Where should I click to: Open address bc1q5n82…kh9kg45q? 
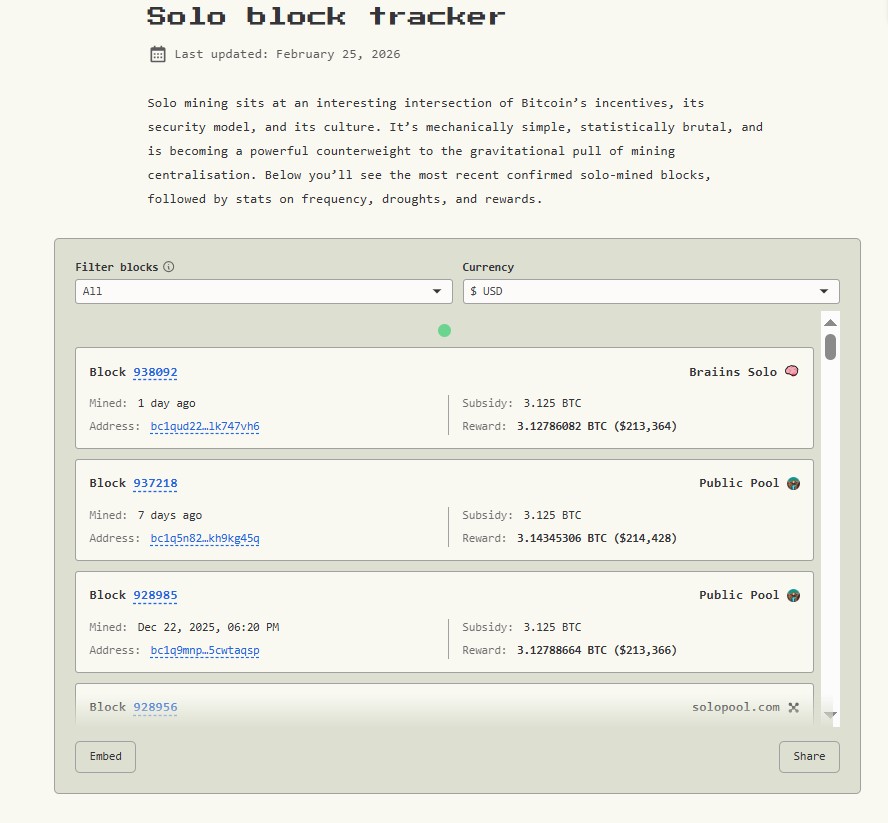point(205,539)
